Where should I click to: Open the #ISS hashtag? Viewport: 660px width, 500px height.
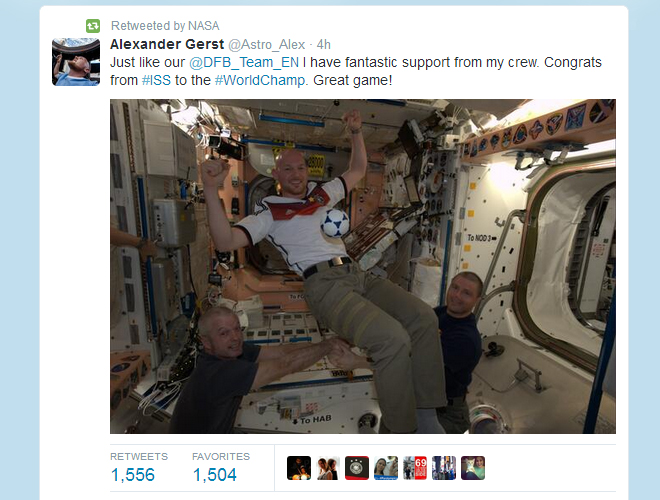click(x=156, y=80)
